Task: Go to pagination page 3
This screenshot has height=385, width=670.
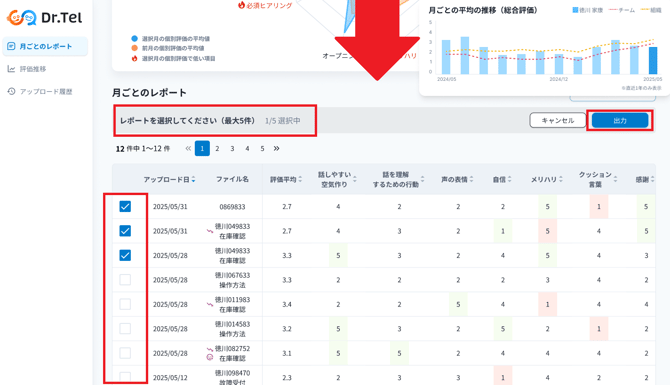Action: (232, 148)
